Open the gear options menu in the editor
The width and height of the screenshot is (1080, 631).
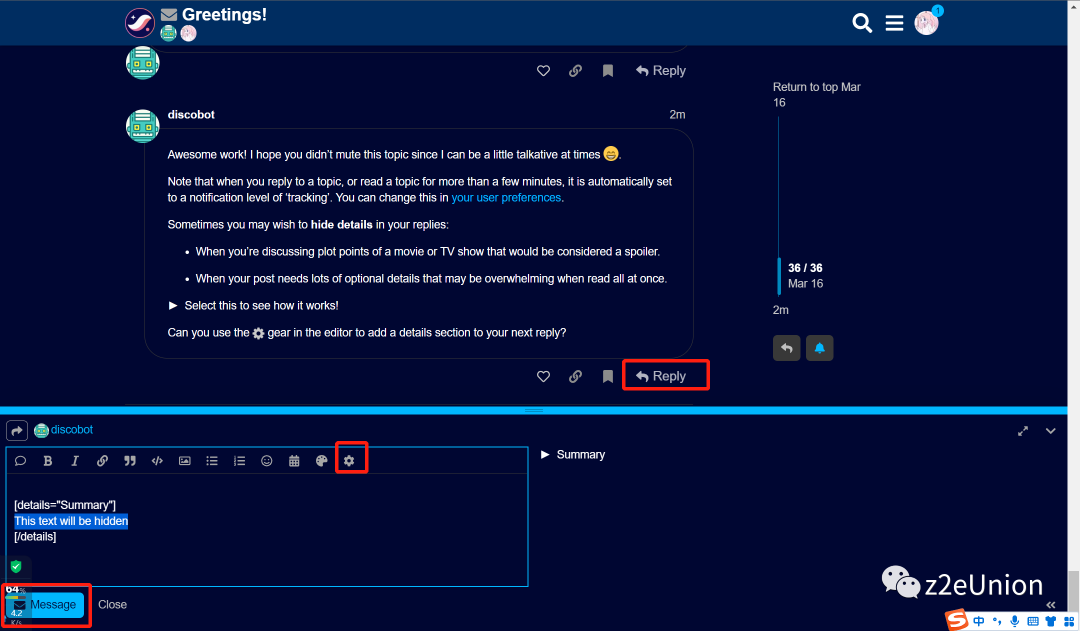pos(349,461)
